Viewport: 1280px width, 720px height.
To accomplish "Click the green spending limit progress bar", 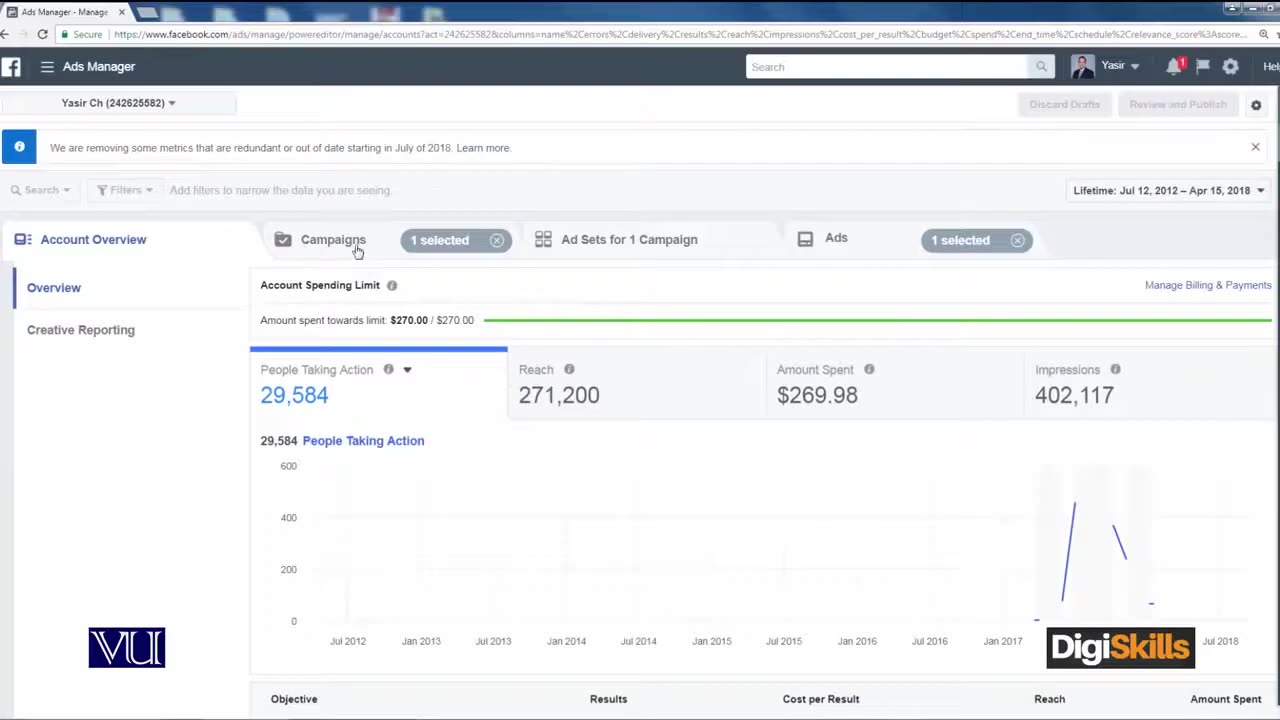I will (x=877, y=320).
